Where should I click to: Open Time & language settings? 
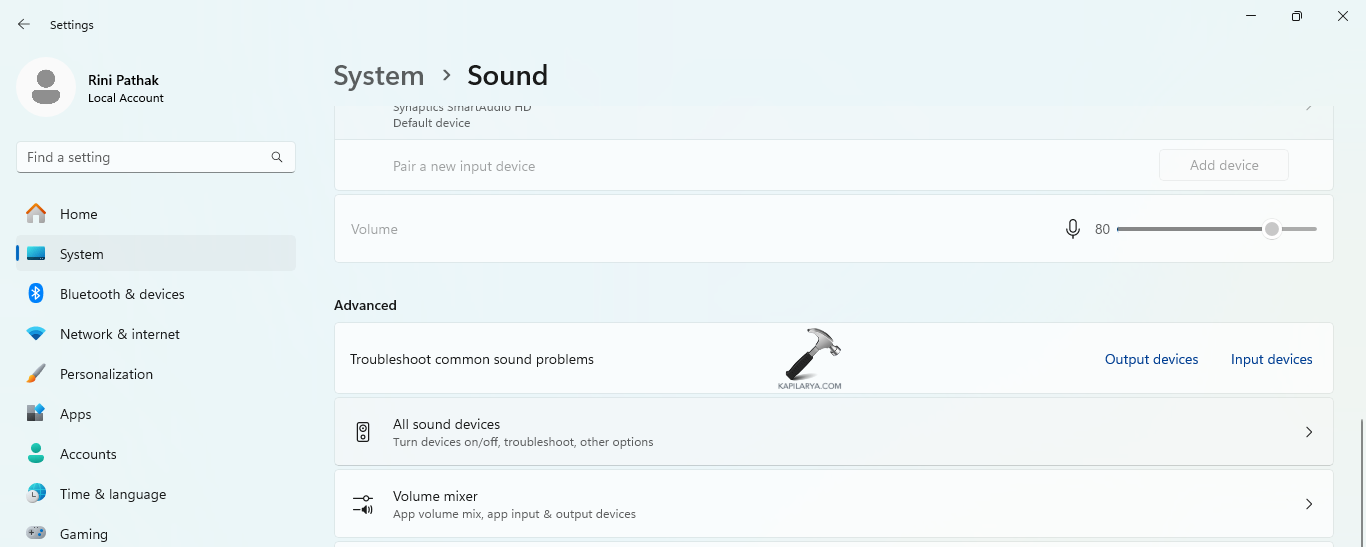(x=113, y=494)
